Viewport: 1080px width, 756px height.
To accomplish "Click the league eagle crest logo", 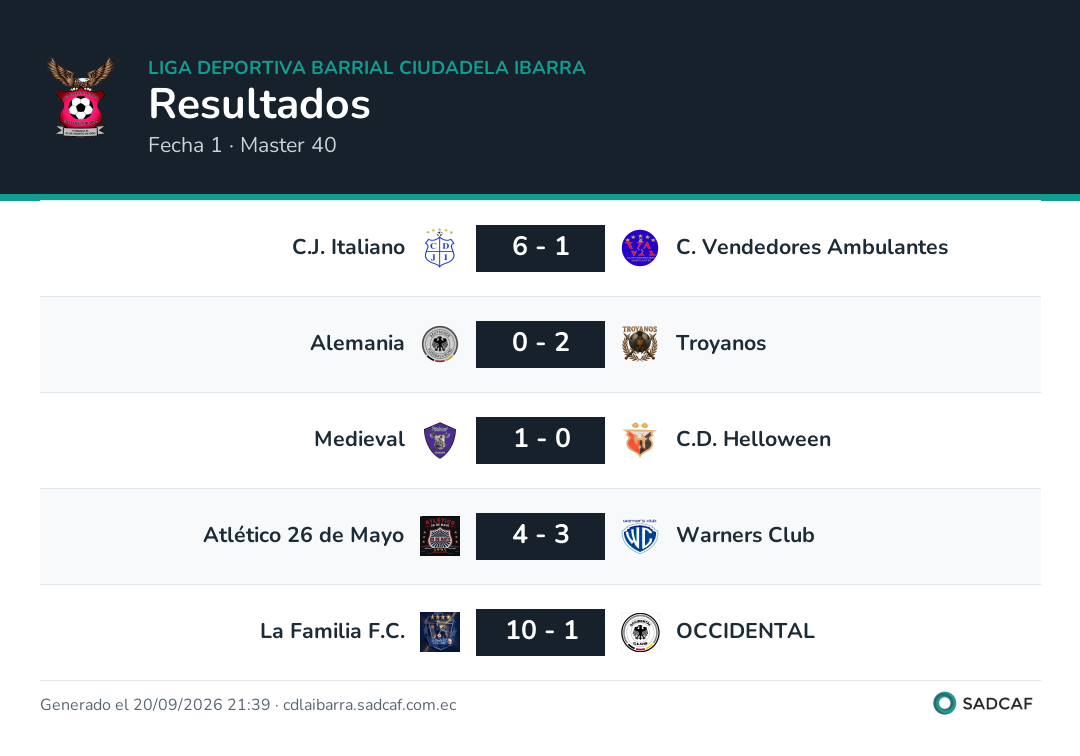I will [81, 97].
